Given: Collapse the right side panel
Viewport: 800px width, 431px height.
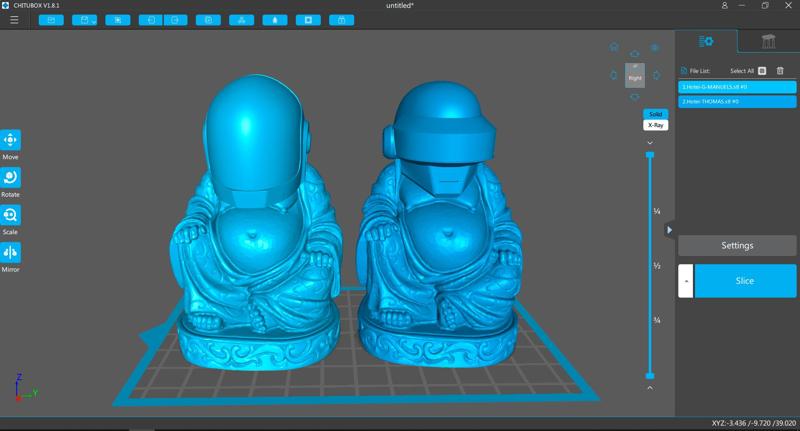Looking at the screenshot, I should tap(669, 230).
